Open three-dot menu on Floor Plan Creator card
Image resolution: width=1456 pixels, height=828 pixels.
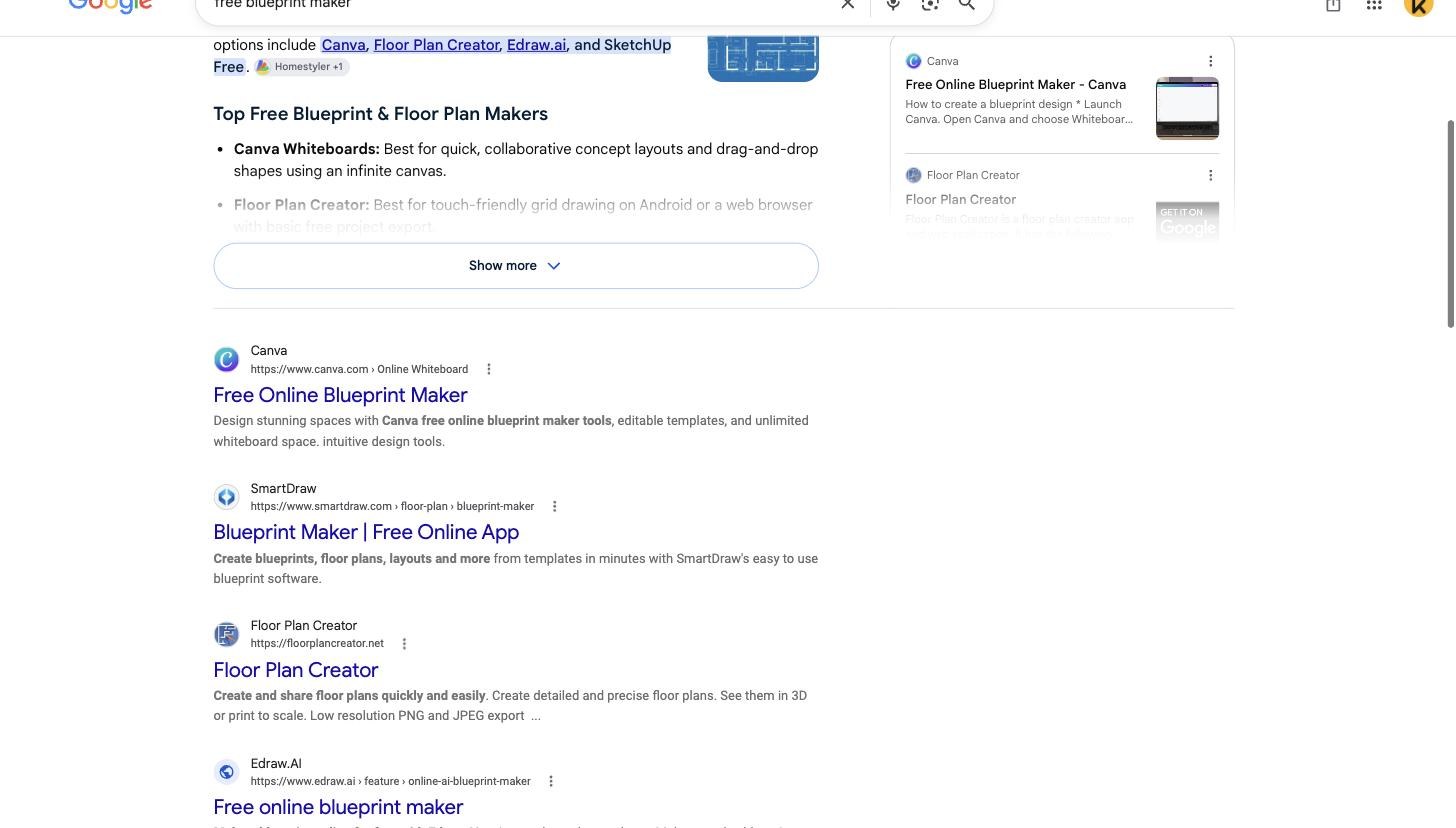1211,175
